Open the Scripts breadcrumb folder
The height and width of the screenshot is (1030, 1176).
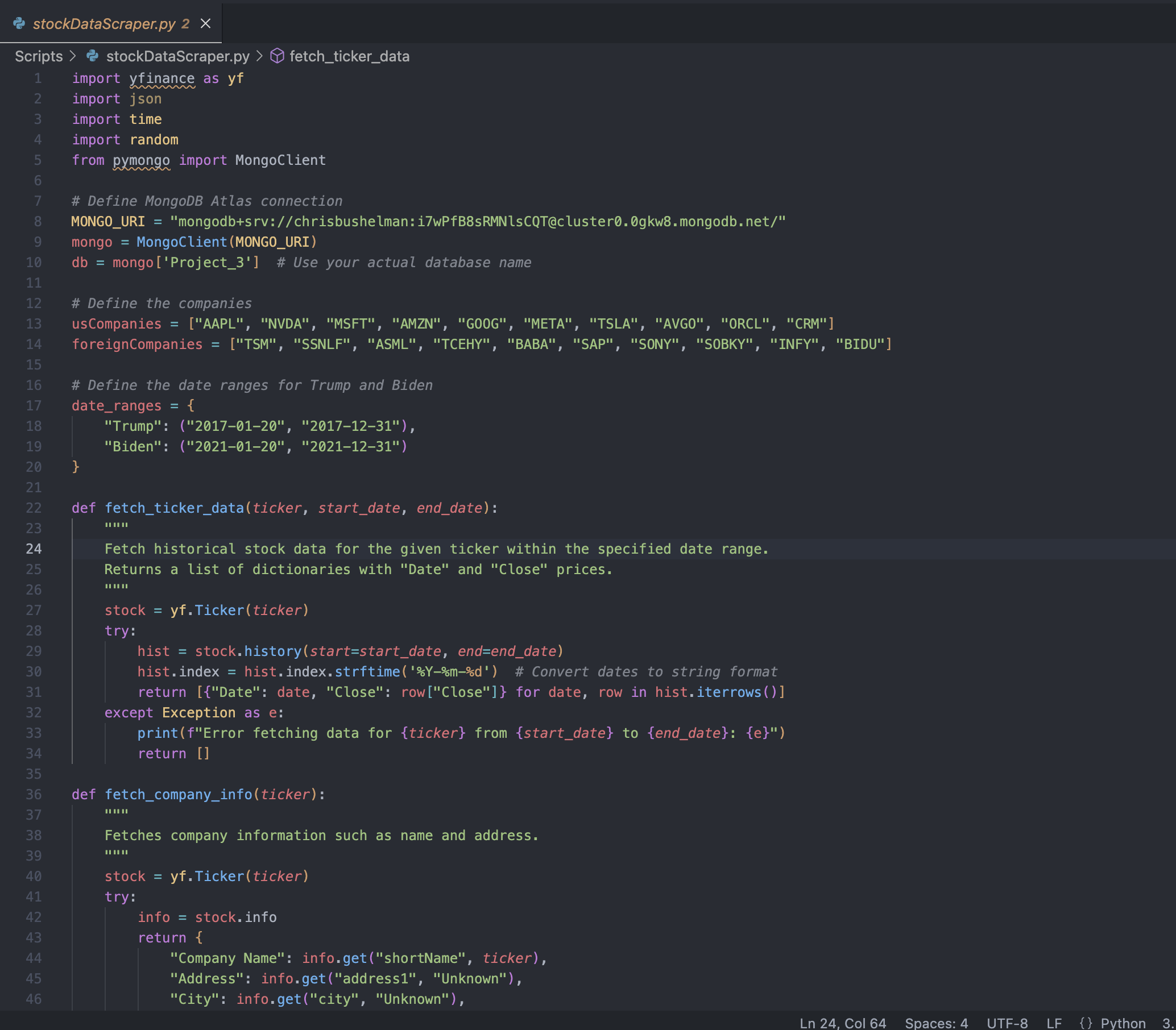click(39, 56)
